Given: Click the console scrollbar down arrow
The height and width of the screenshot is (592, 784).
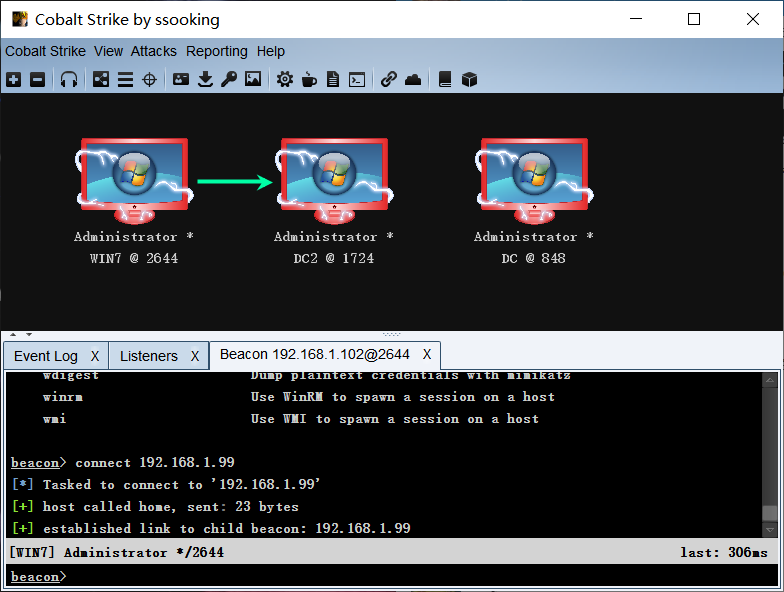Looking at the screenshot, I should tap(770, 529).
